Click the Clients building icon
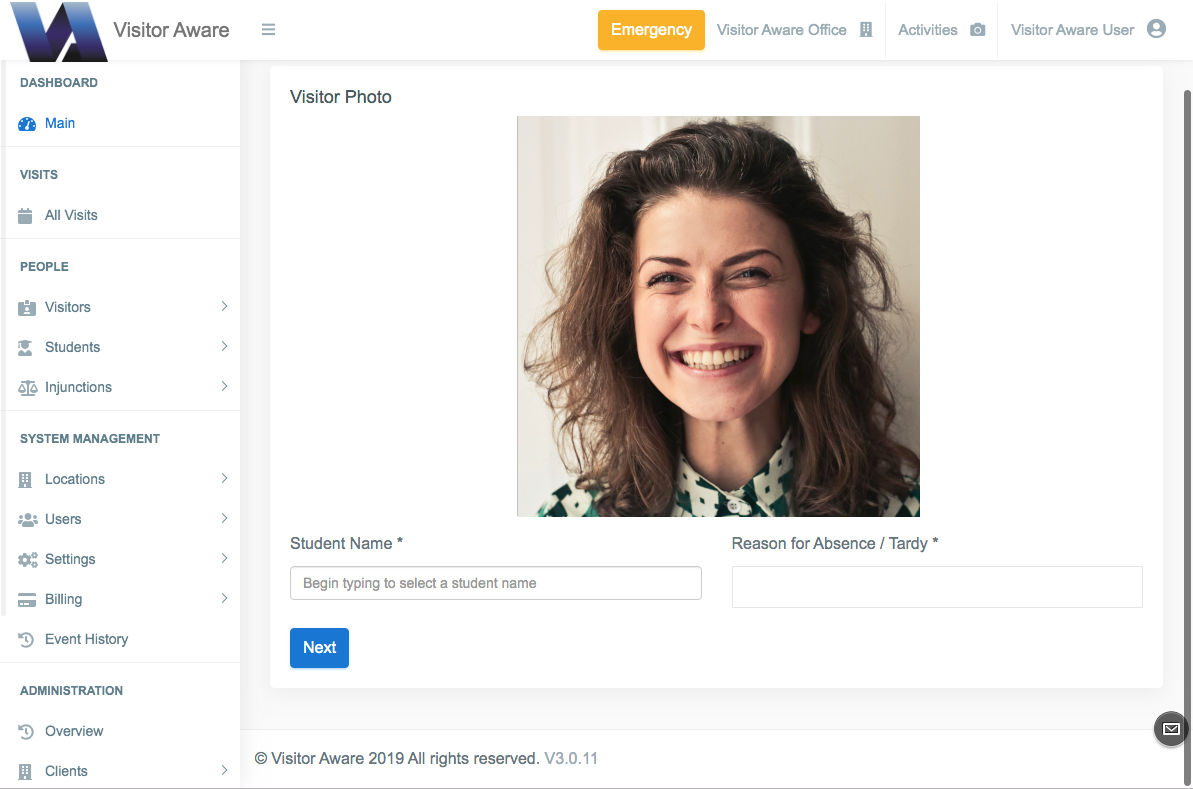1193x789 pixels. tap(25, 772)
